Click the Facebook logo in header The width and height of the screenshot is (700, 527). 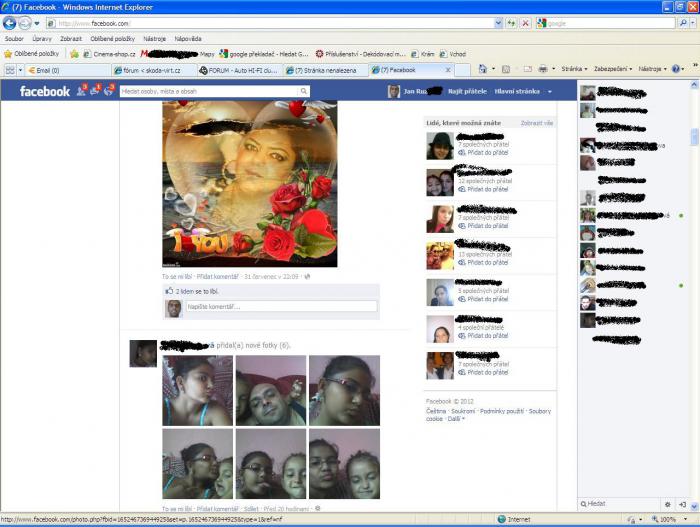[45, 91]
